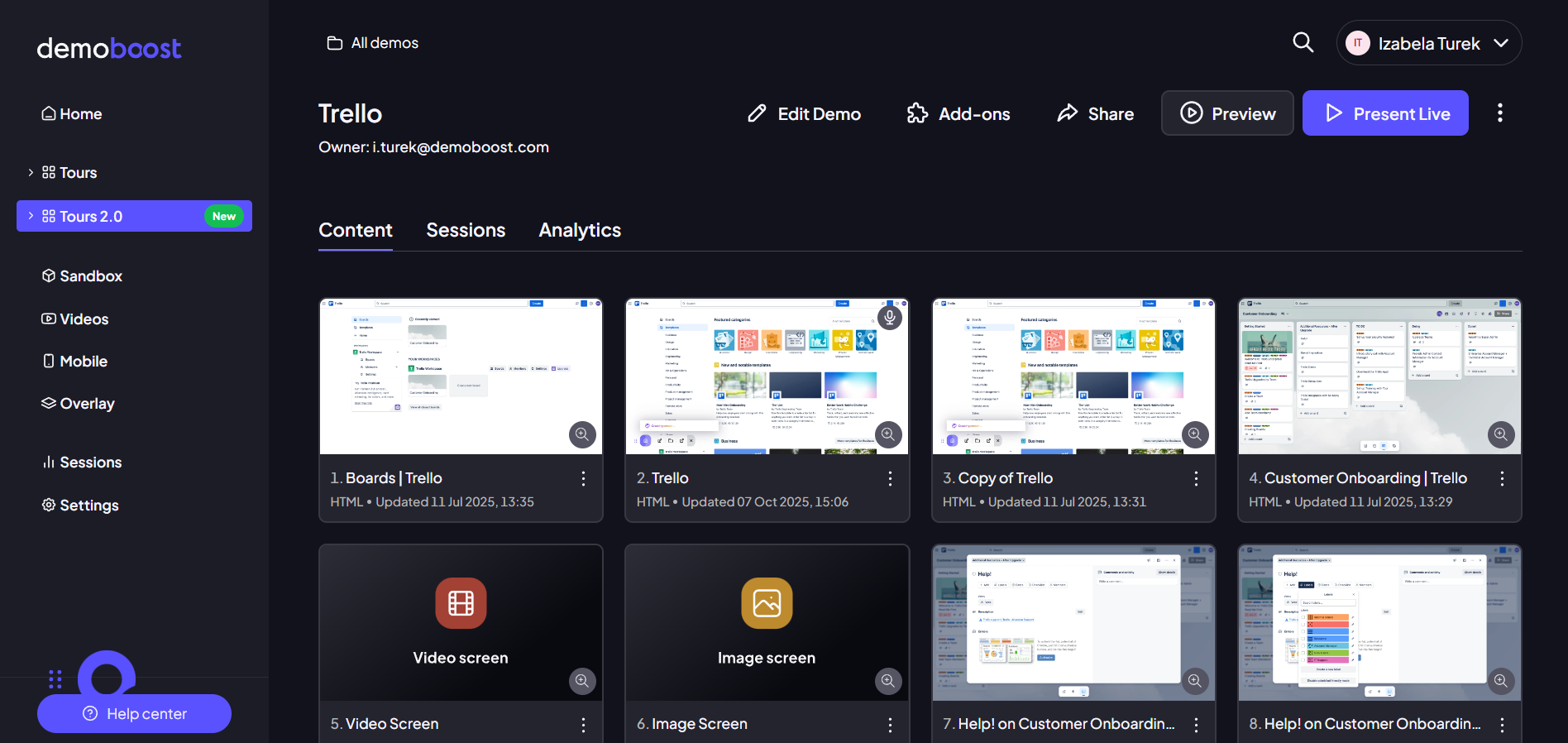Switch to the Sessions tab
The image size is (1568, 743).
click(x=466, y=230)
